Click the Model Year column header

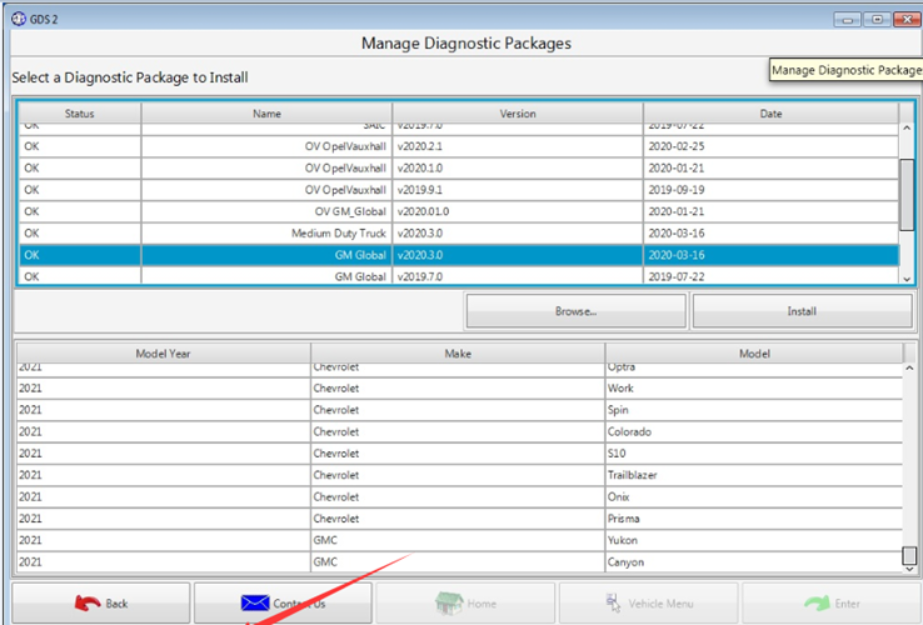point(163,353)
